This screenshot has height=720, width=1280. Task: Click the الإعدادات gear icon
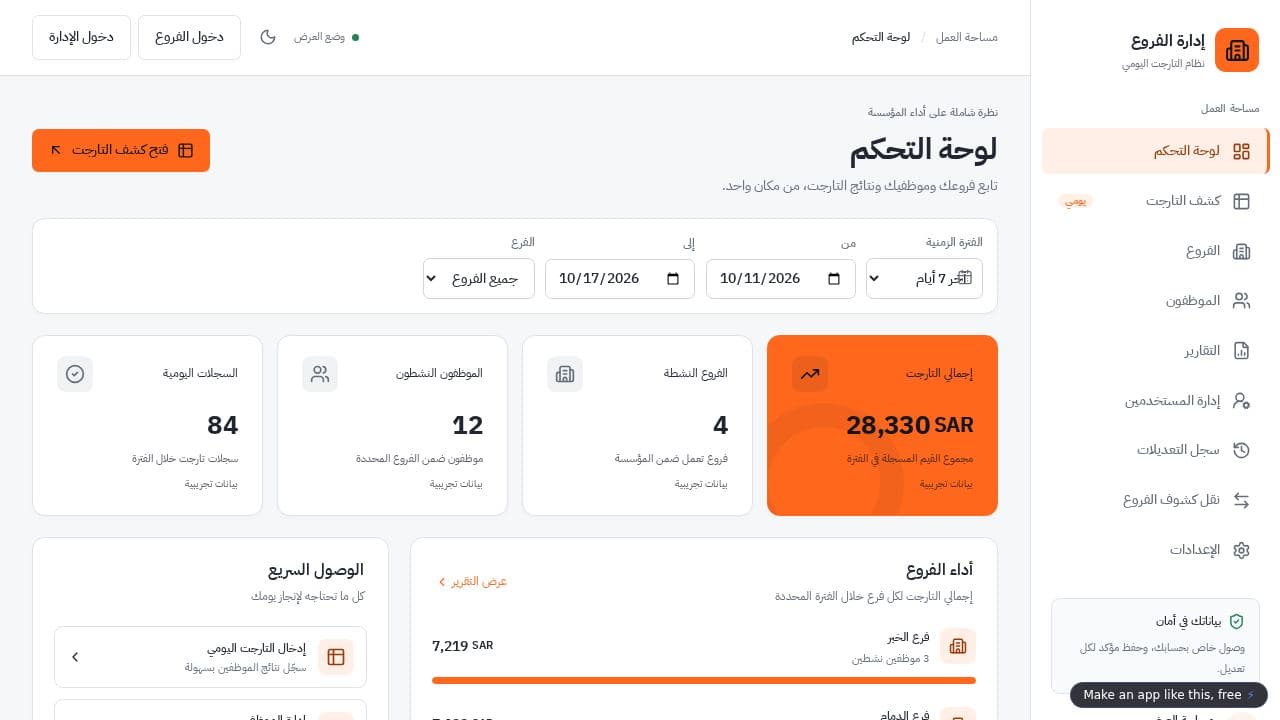pos(1241,550)
